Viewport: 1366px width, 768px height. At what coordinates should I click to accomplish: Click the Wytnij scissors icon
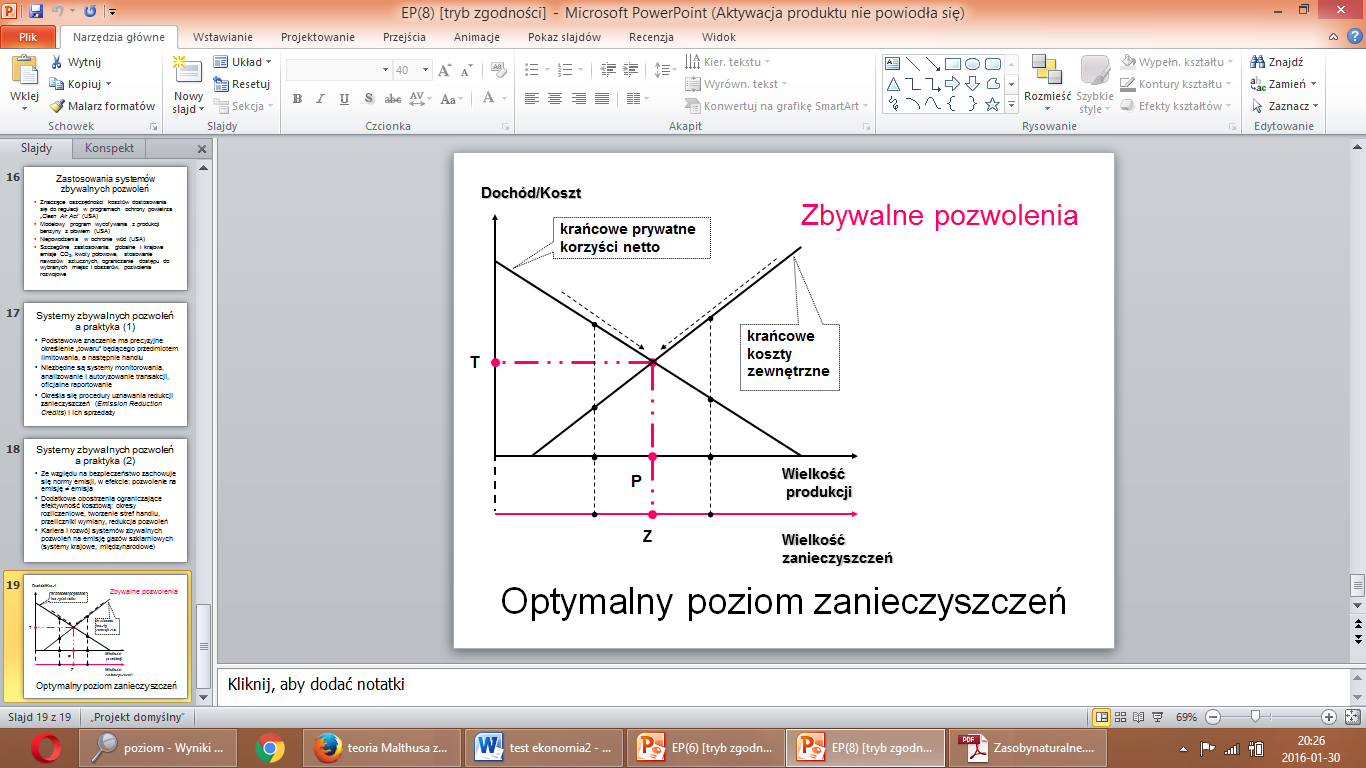tap(57, 62)
